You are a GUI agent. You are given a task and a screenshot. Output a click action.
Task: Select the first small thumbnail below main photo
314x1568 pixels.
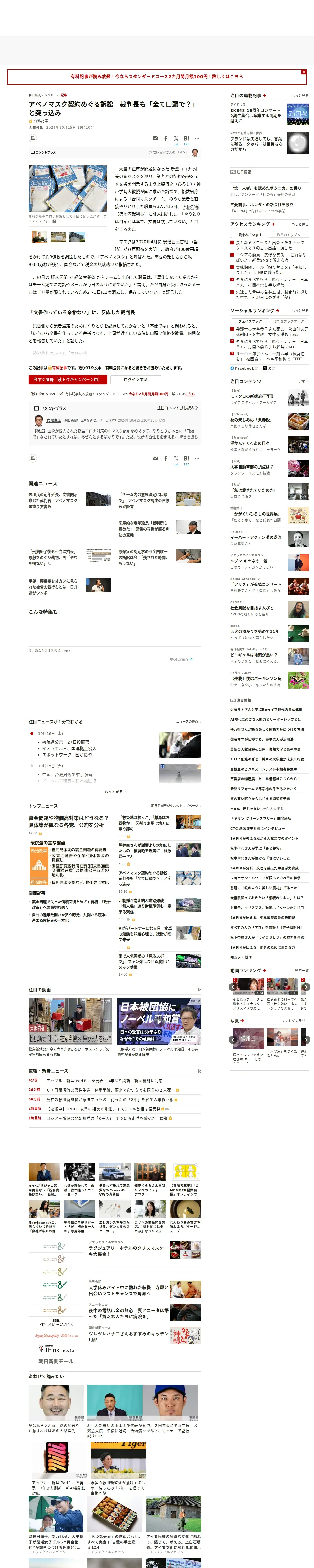pyautogui.click(x=39, y=237)
